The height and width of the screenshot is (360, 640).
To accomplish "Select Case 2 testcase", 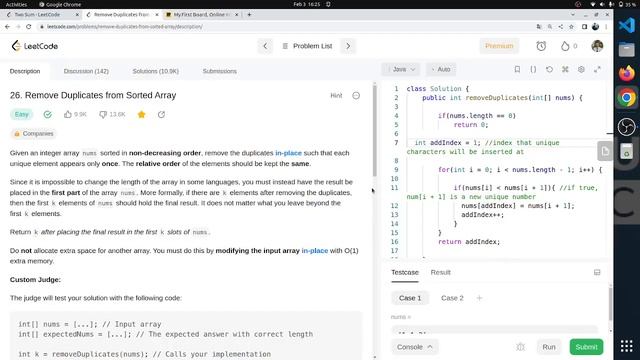I will (x=452, y=298).
